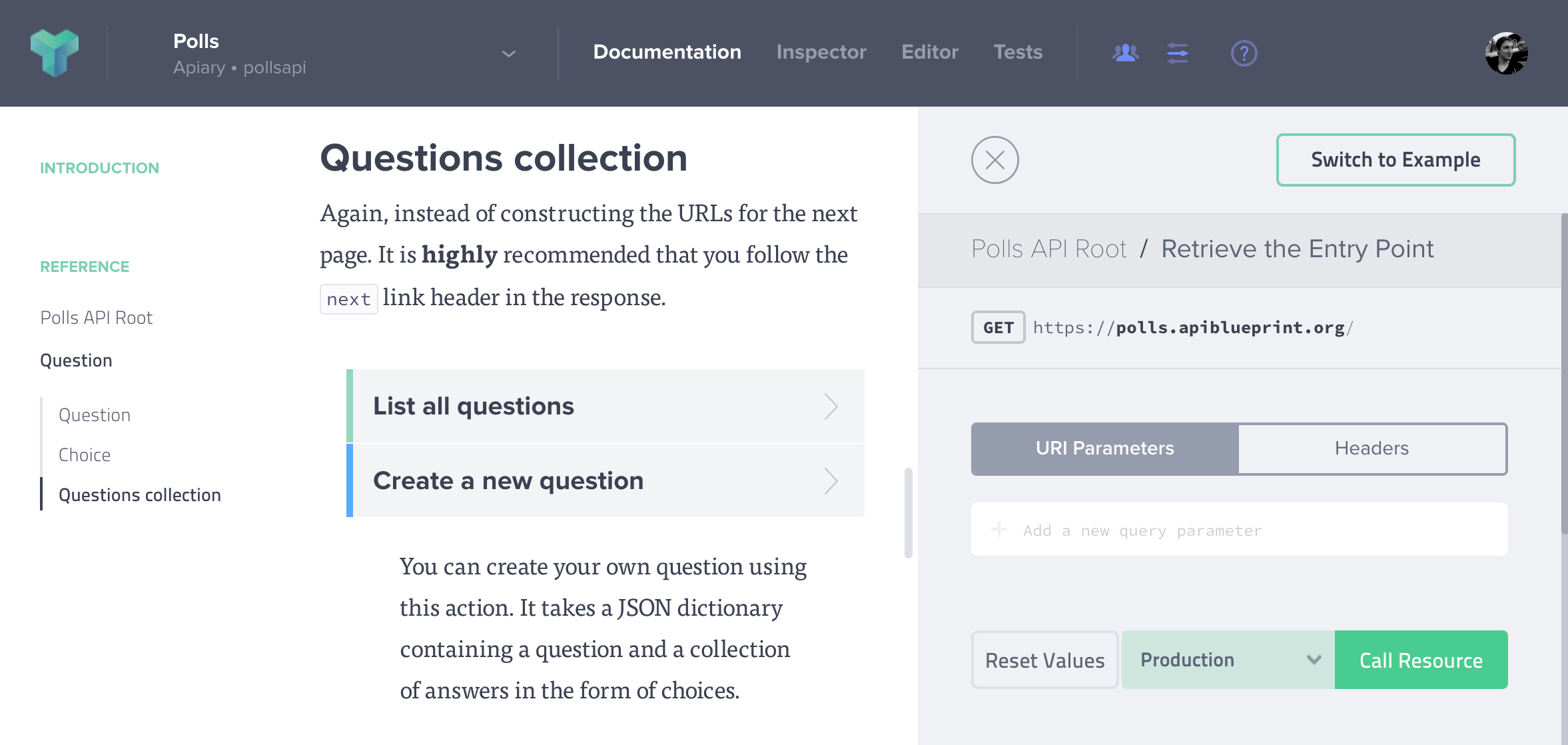
Task: Click the Apiary logo icon
Action: point(56,53)
